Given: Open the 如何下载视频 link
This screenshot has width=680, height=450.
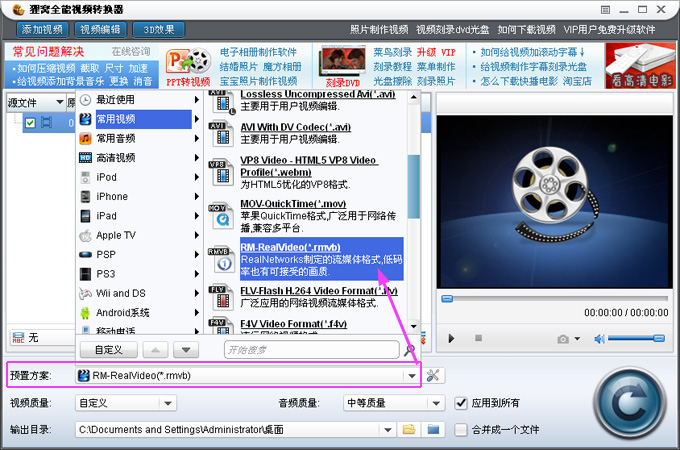Looking at the screenshot, I should coord(526,29).
